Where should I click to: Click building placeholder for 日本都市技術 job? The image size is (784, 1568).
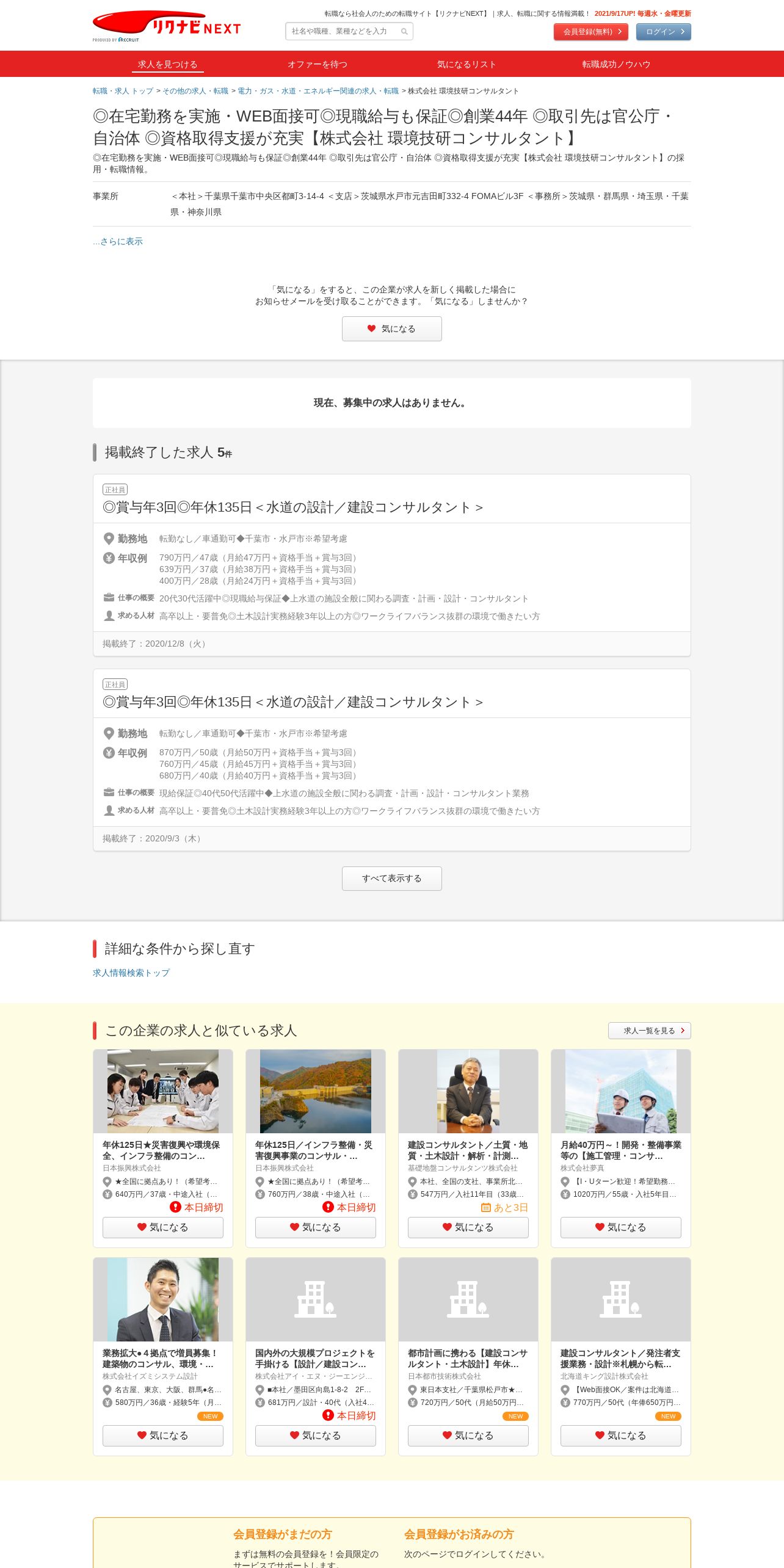click(x=468, y=1299)
